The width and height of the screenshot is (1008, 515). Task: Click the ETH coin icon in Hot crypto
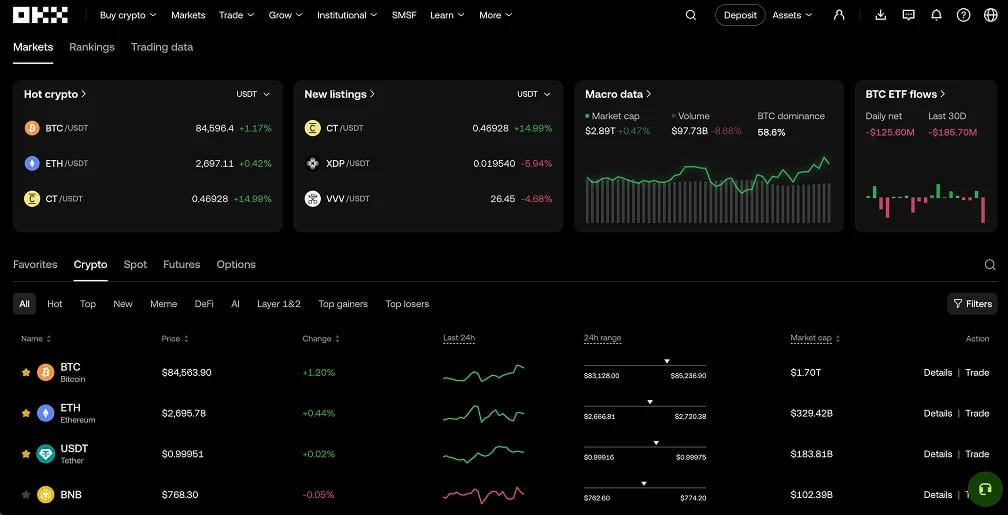[x=32, y=163]
